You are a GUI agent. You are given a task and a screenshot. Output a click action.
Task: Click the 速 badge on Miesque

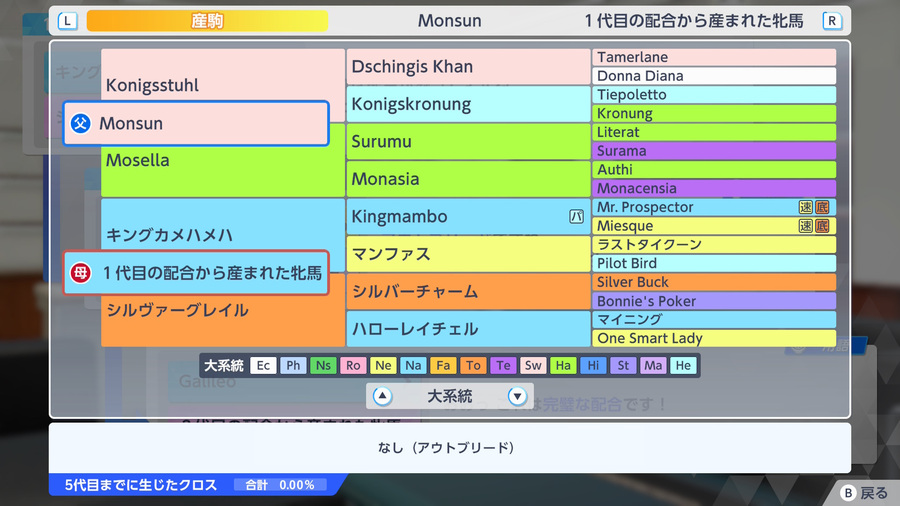click(806, 226)
